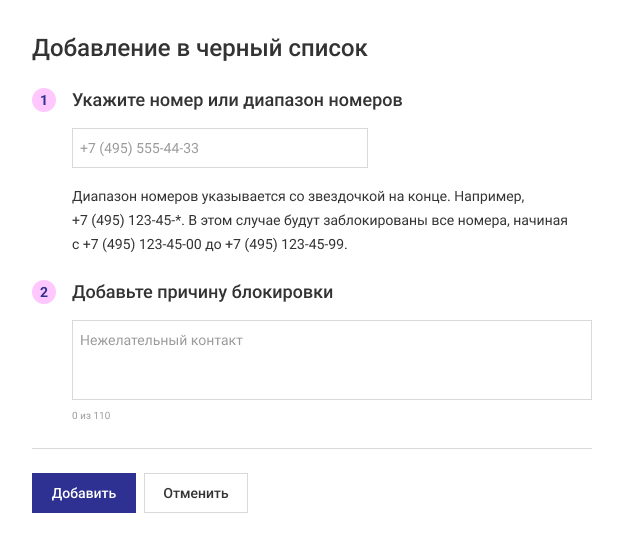Click the word Например in the hint
Viewport: 624px width, 545px height.
click(488, 196)
